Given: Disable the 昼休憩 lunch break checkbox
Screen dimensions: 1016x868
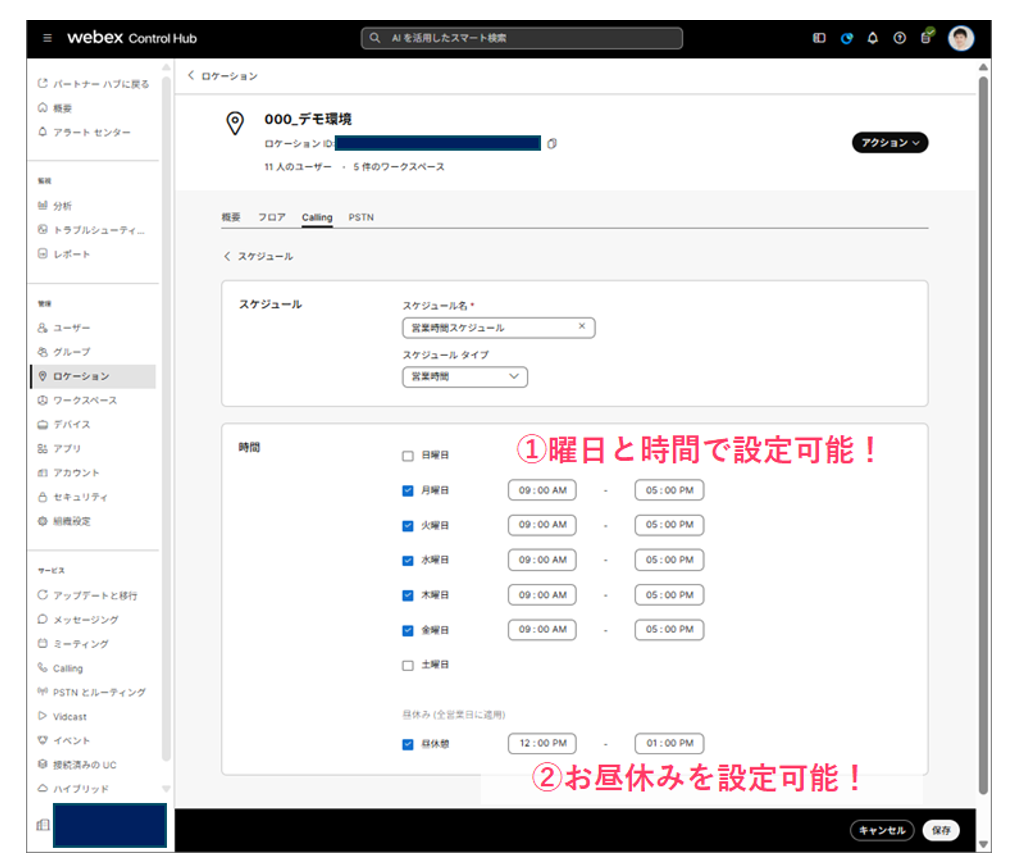Looking at the screenshot, I should pyautogui.click(x=407, y=744).
